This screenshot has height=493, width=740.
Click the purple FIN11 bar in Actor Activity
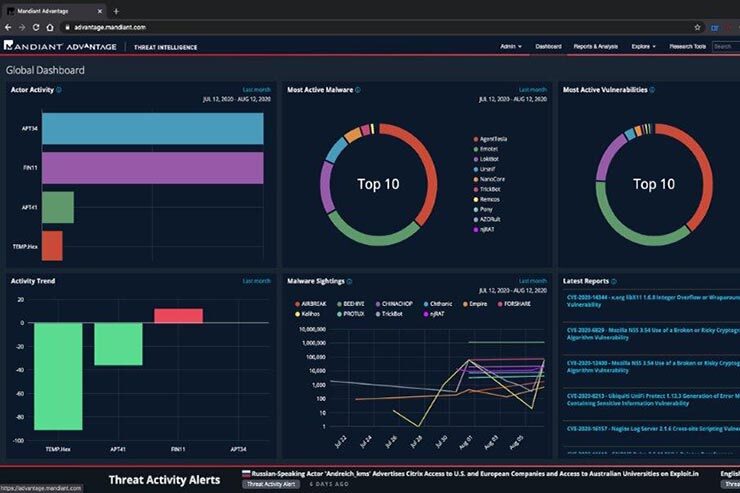[x=152, y=168]
